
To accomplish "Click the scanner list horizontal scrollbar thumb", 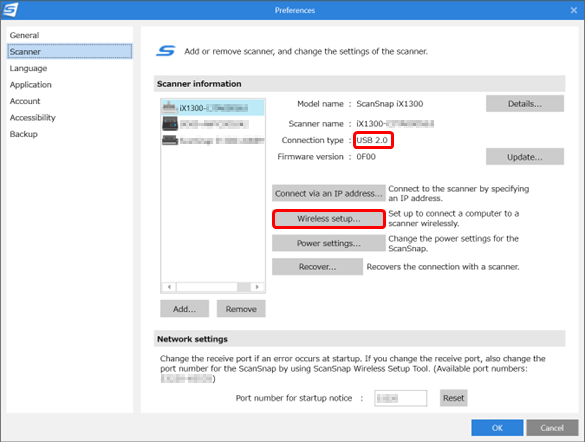I will pyautogui.click(x=207, y=287).
